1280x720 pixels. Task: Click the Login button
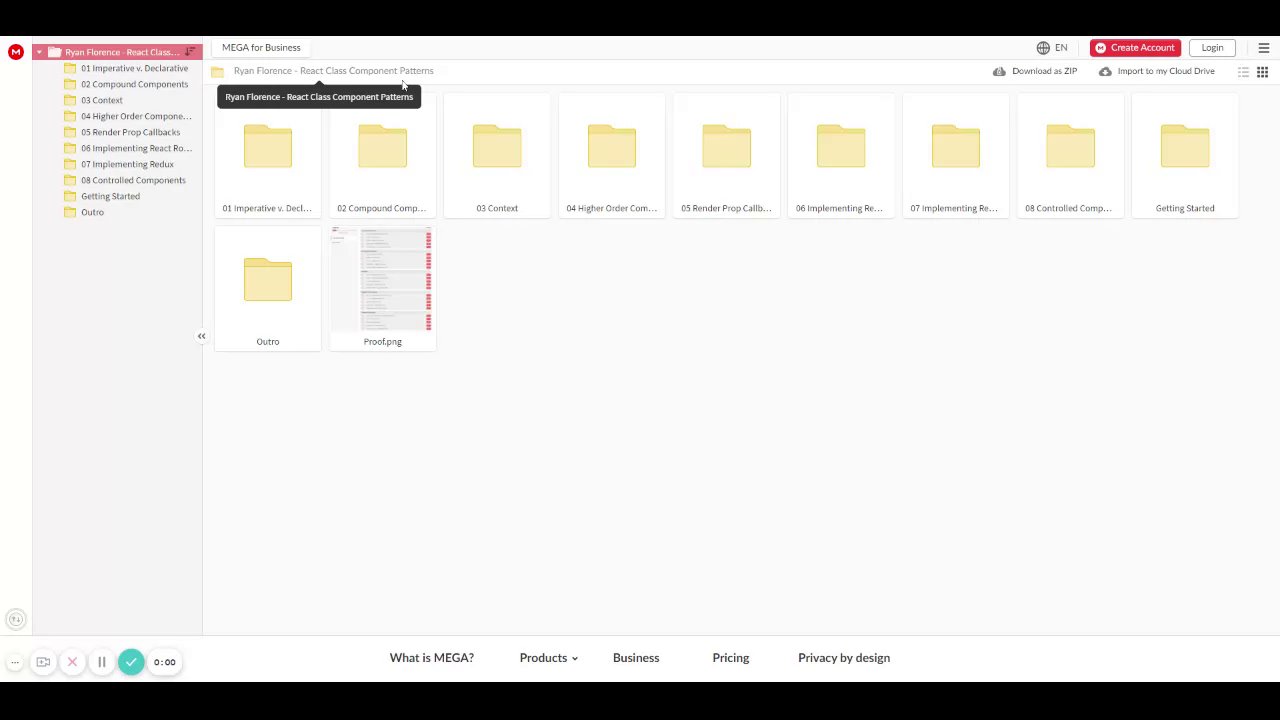pyautogui.click(x=1212, y=48)
